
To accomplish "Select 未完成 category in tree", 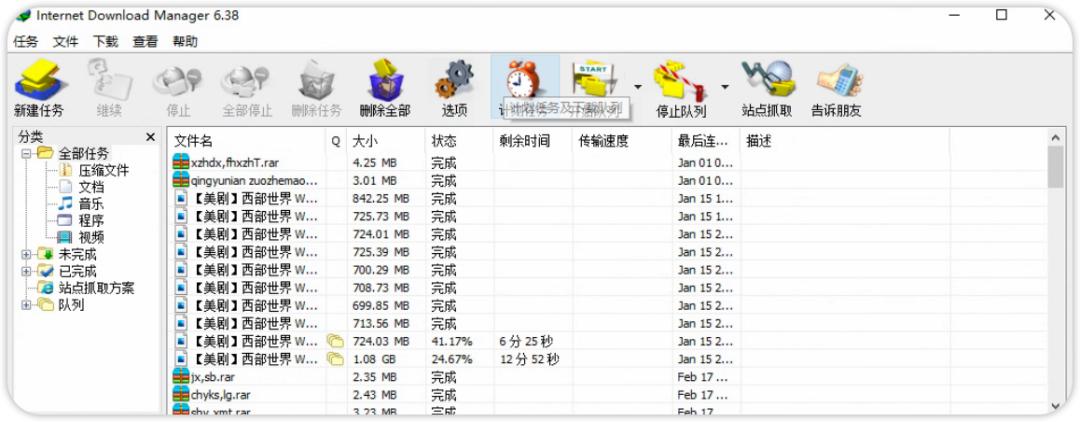I will [x=77, y=254].
